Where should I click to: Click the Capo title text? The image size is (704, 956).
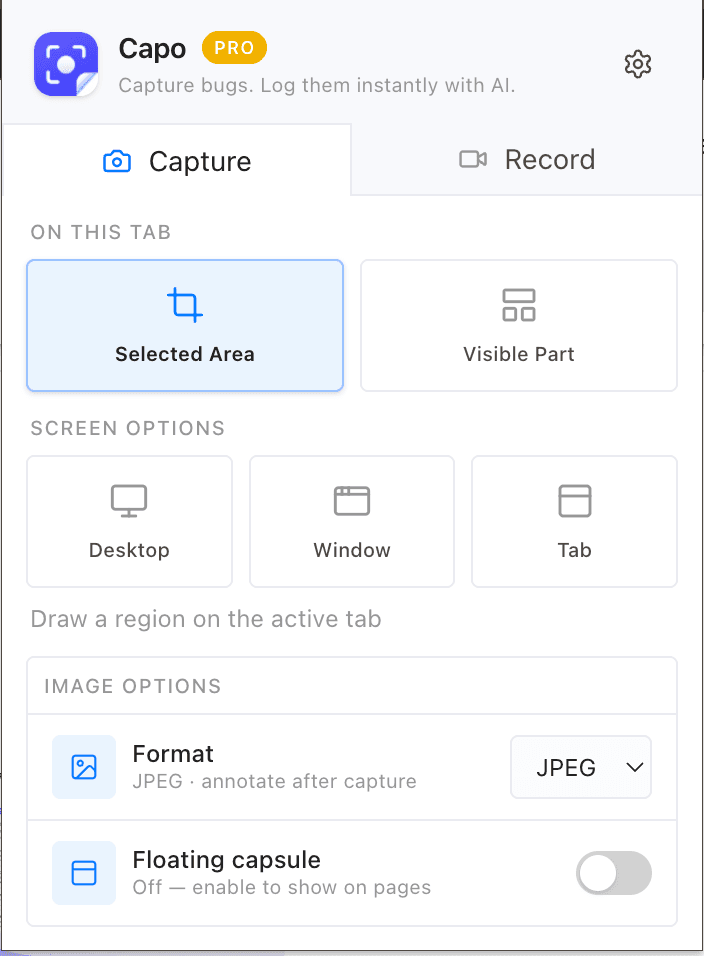point(152,49)
